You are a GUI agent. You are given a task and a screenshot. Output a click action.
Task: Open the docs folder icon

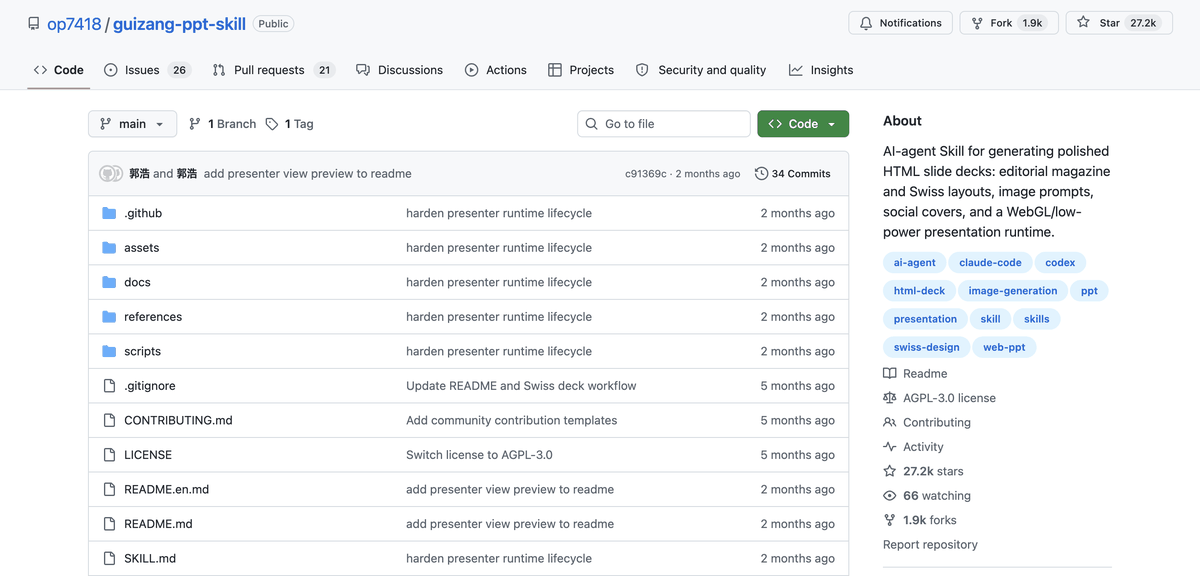coord(109,282)
